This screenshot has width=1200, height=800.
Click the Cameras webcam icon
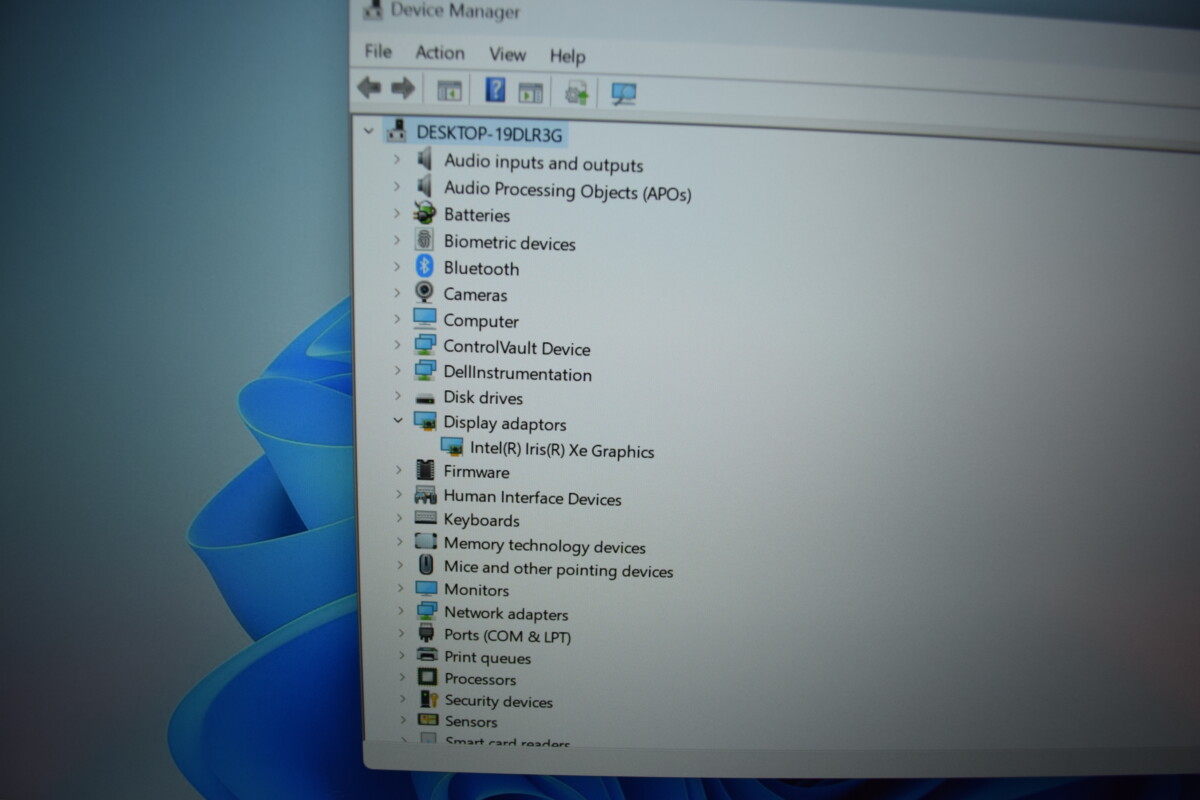click(424, 293)
